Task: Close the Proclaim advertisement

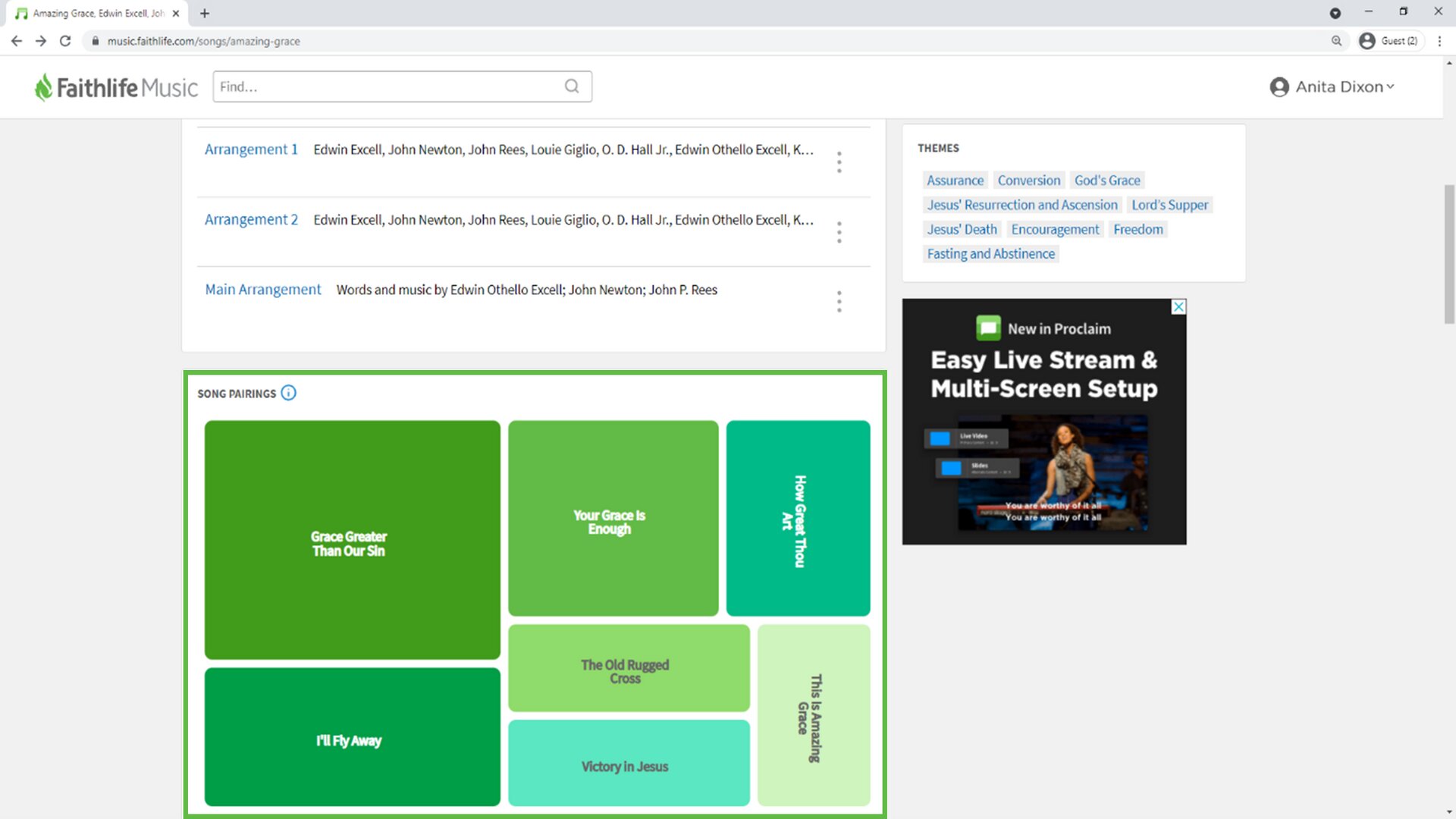Action: tap(1178, 306)
